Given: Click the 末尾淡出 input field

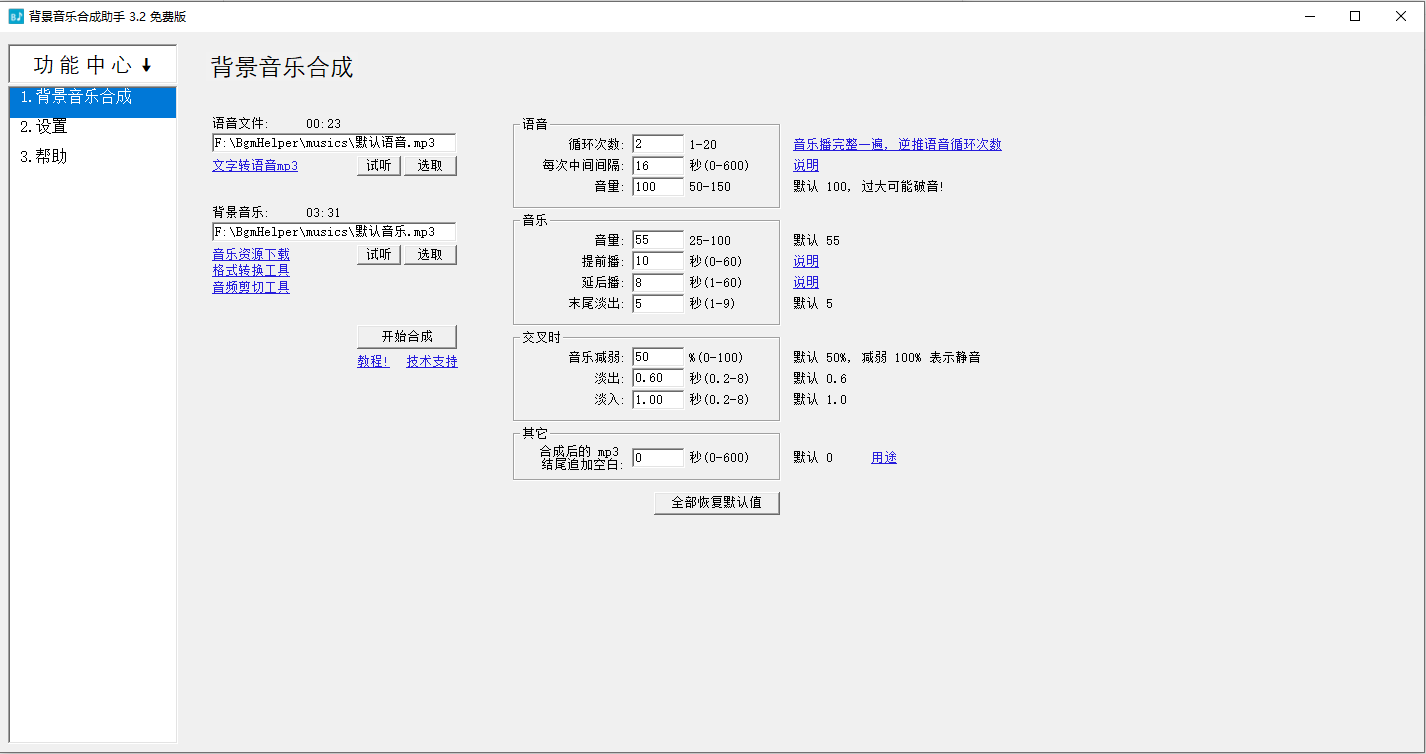Looking at the screenshot, I should (x=658, y=304).
